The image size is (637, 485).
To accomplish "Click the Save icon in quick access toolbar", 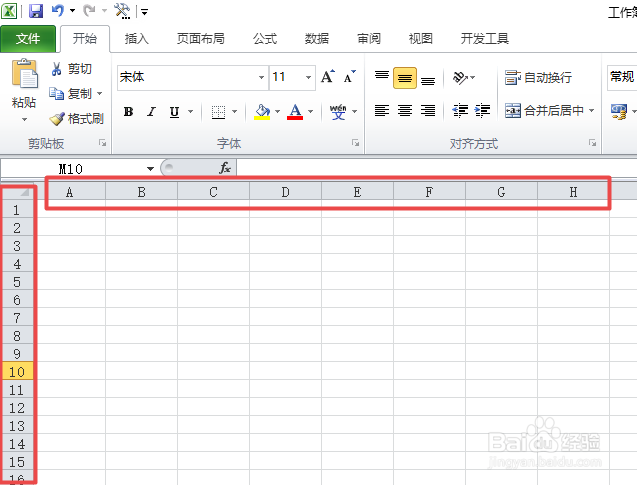I will pos(36,11).
